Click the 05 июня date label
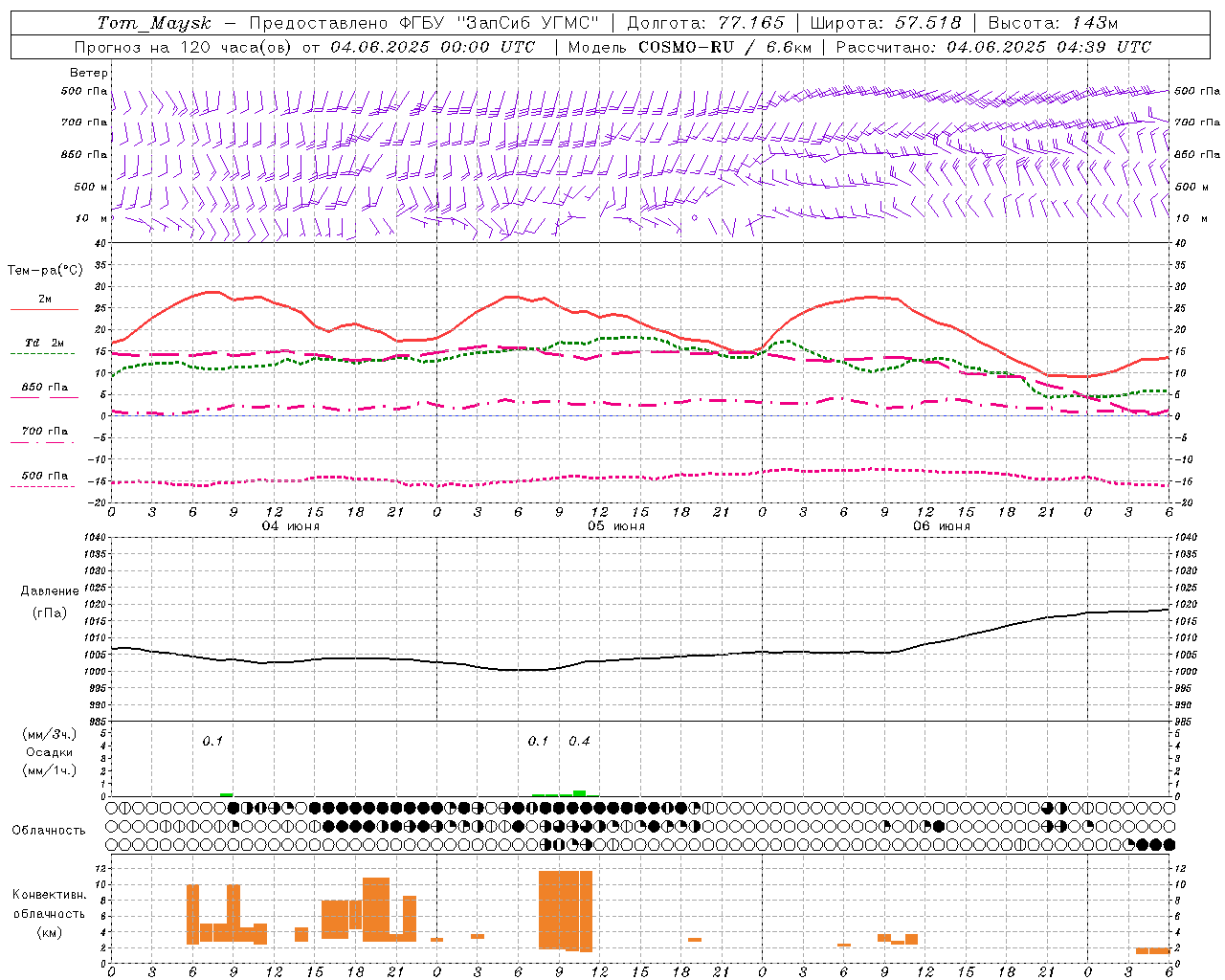1225x980 pixels. point(615,526)
